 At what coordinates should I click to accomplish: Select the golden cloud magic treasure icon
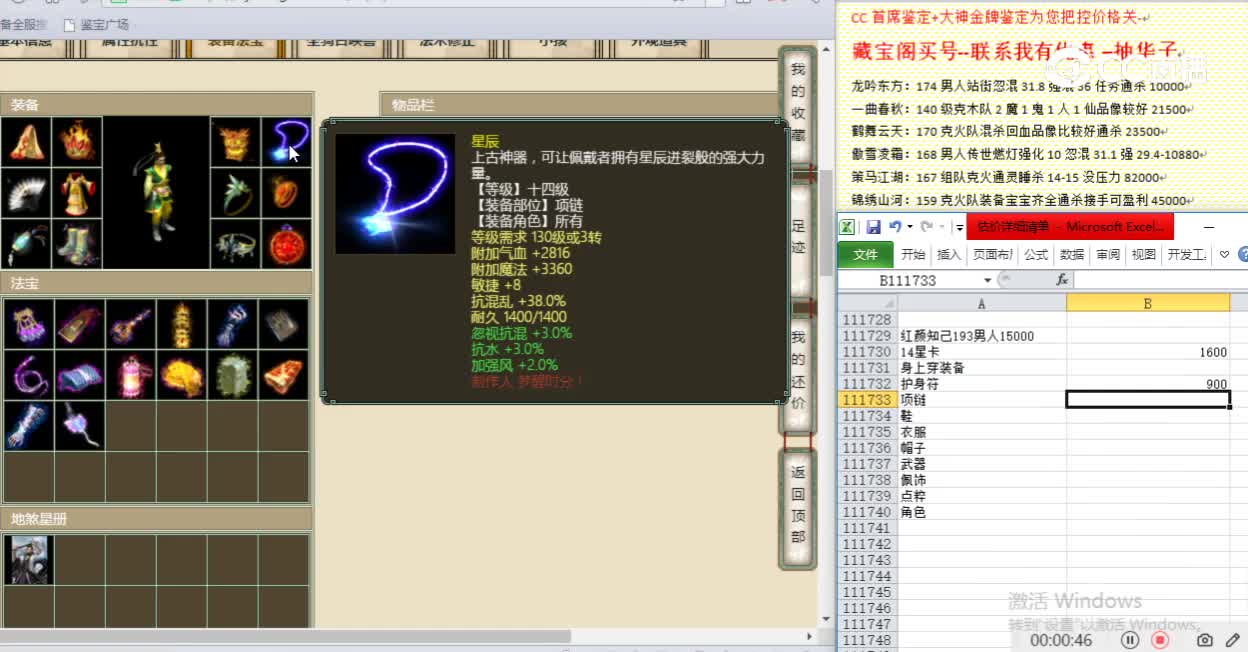point(181,375)
